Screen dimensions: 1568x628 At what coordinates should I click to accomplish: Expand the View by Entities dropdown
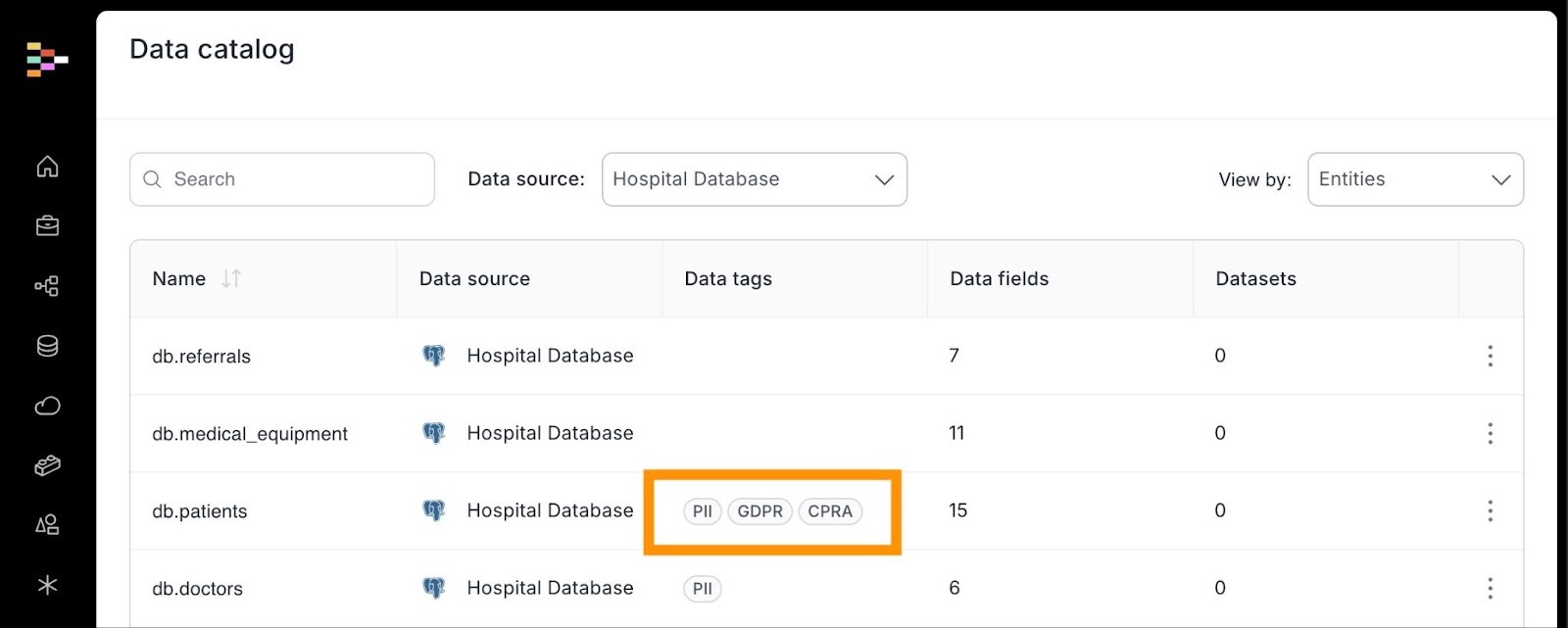pos(1414,179)
